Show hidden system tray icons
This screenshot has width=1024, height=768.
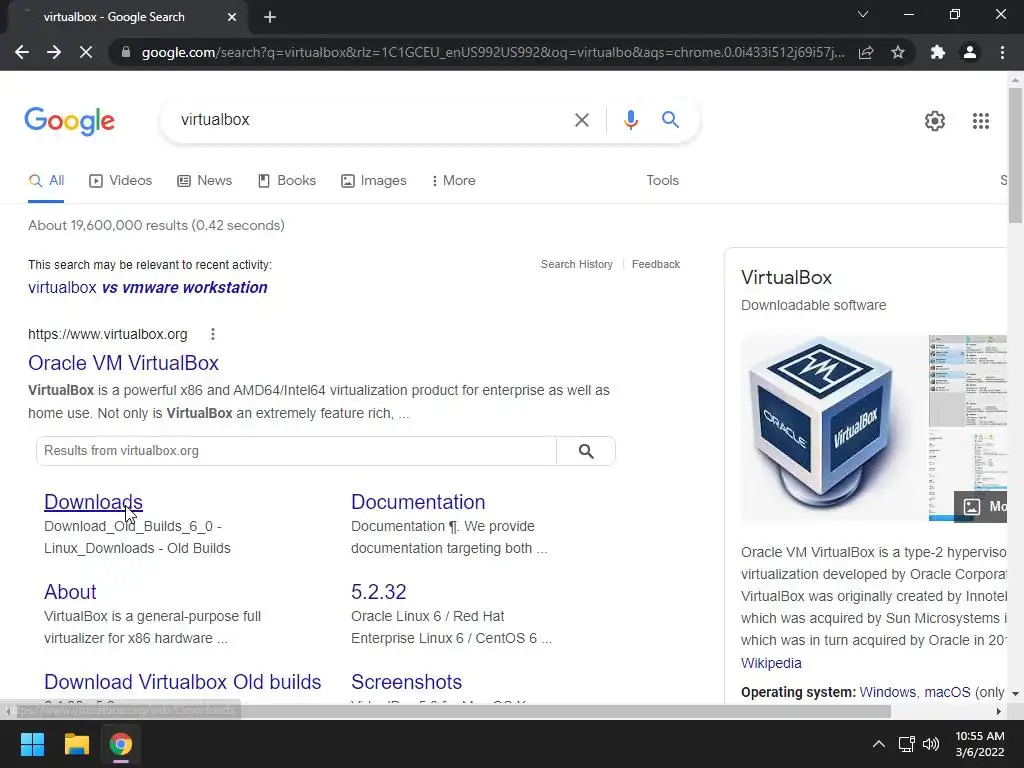point(878,744)
